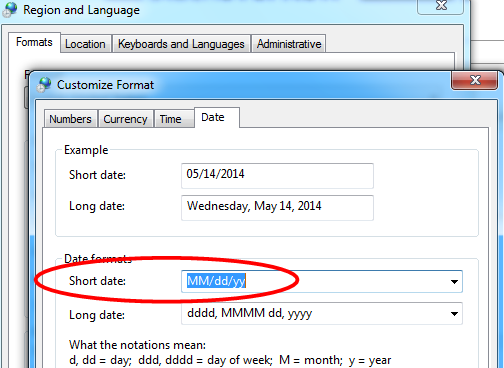The width and height of the screenshot is (504, 368).
Task: Close the Customize Format dialog
Action: point(475,80)
